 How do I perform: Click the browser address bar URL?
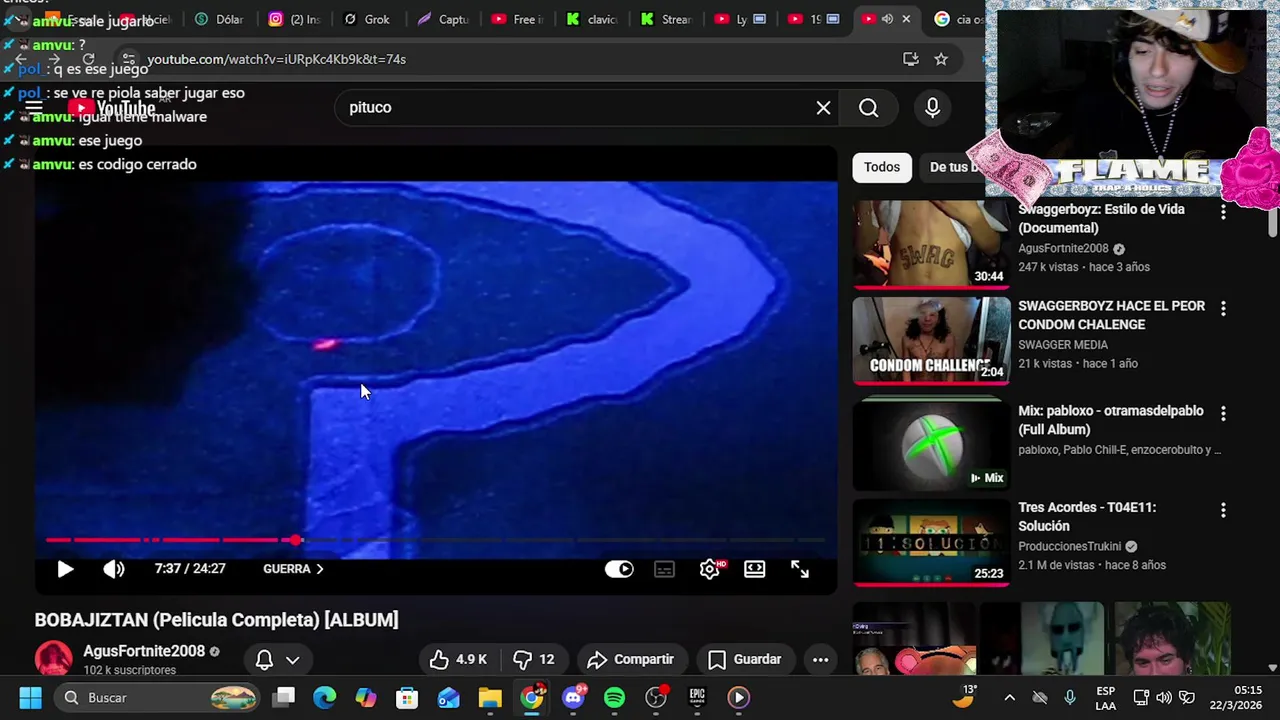coord(276,59)
